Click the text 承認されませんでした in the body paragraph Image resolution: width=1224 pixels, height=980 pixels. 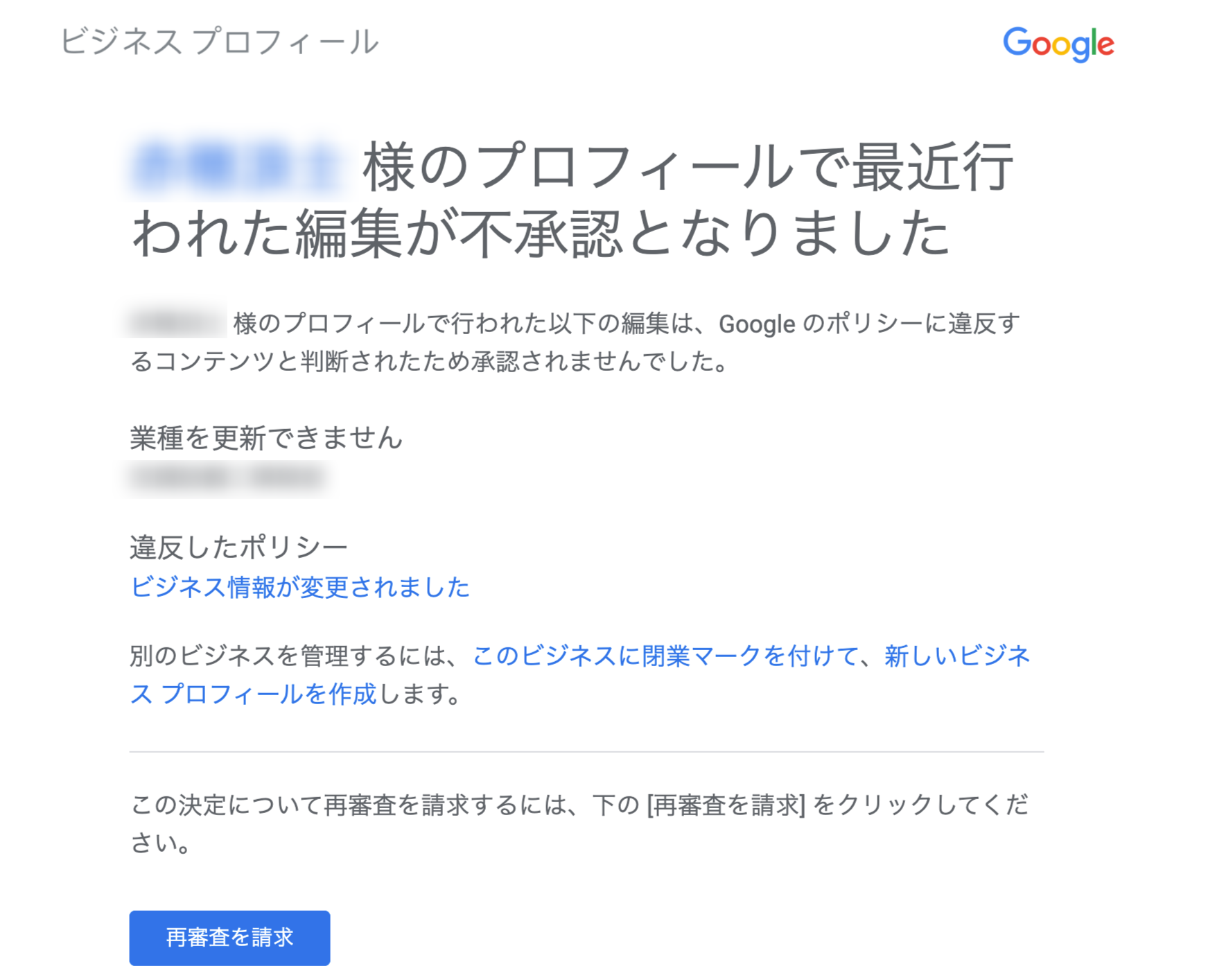click(591, 361)
